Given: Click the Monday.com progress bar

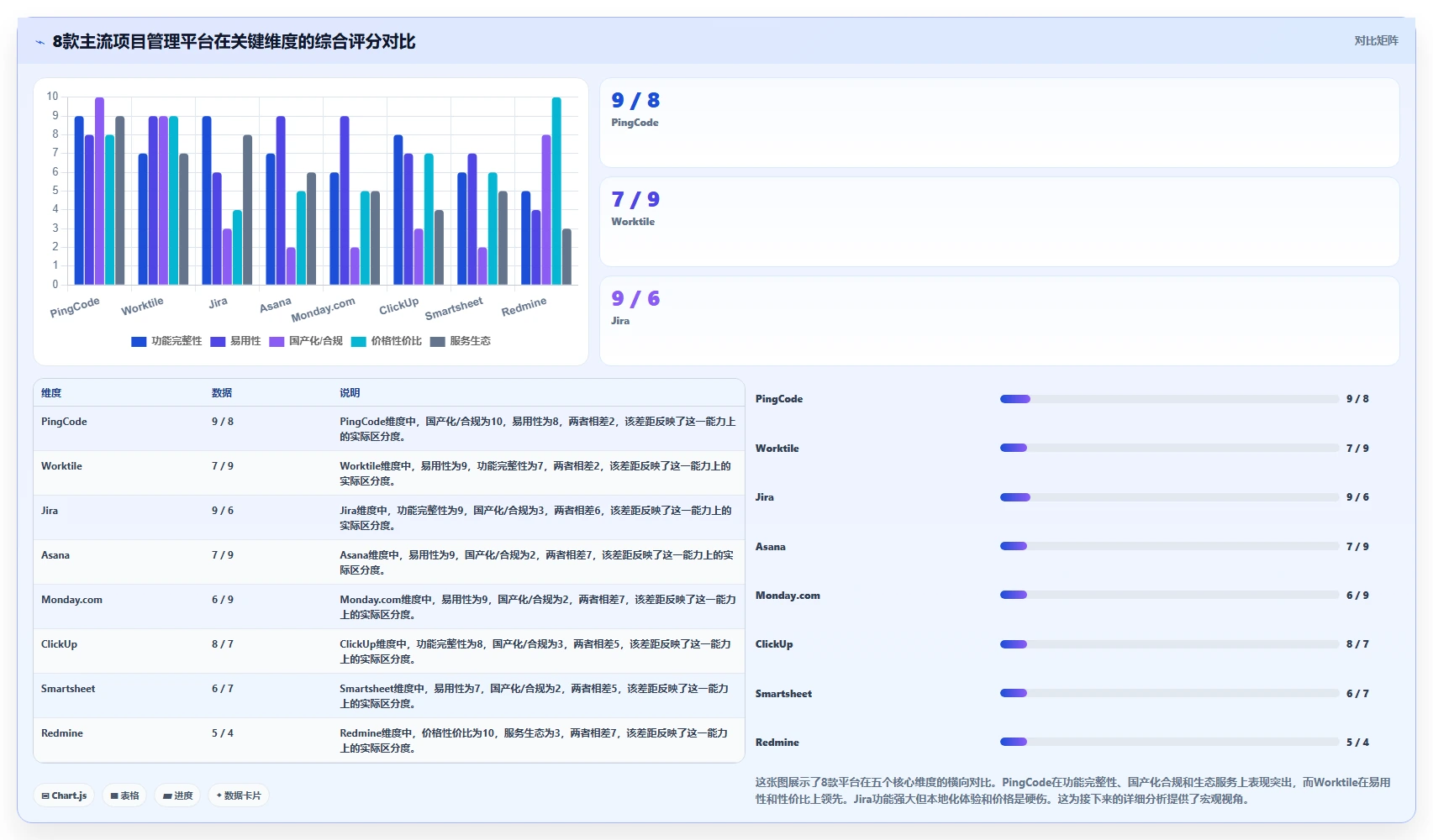Looking at the screenshot, I should pyautogui.click(x=1169, y=595).
